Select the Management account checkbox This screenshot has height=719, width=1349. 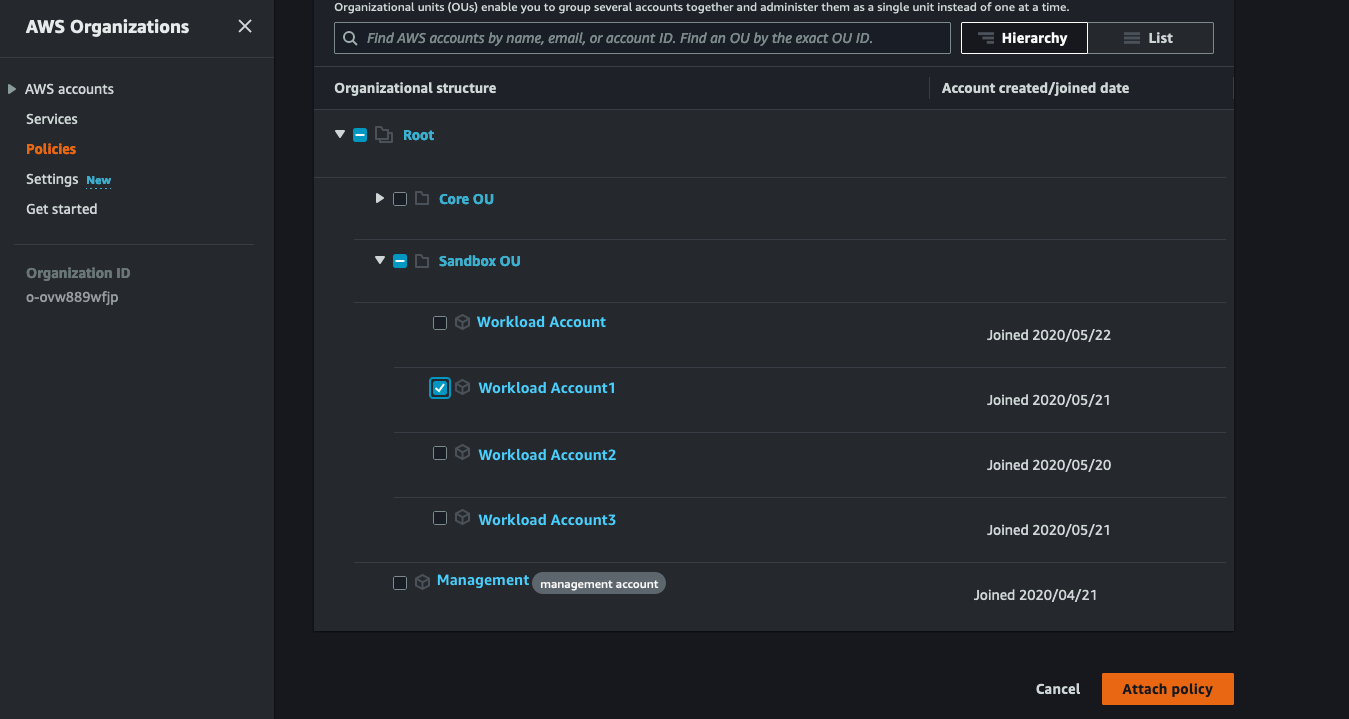pos(400,582)
